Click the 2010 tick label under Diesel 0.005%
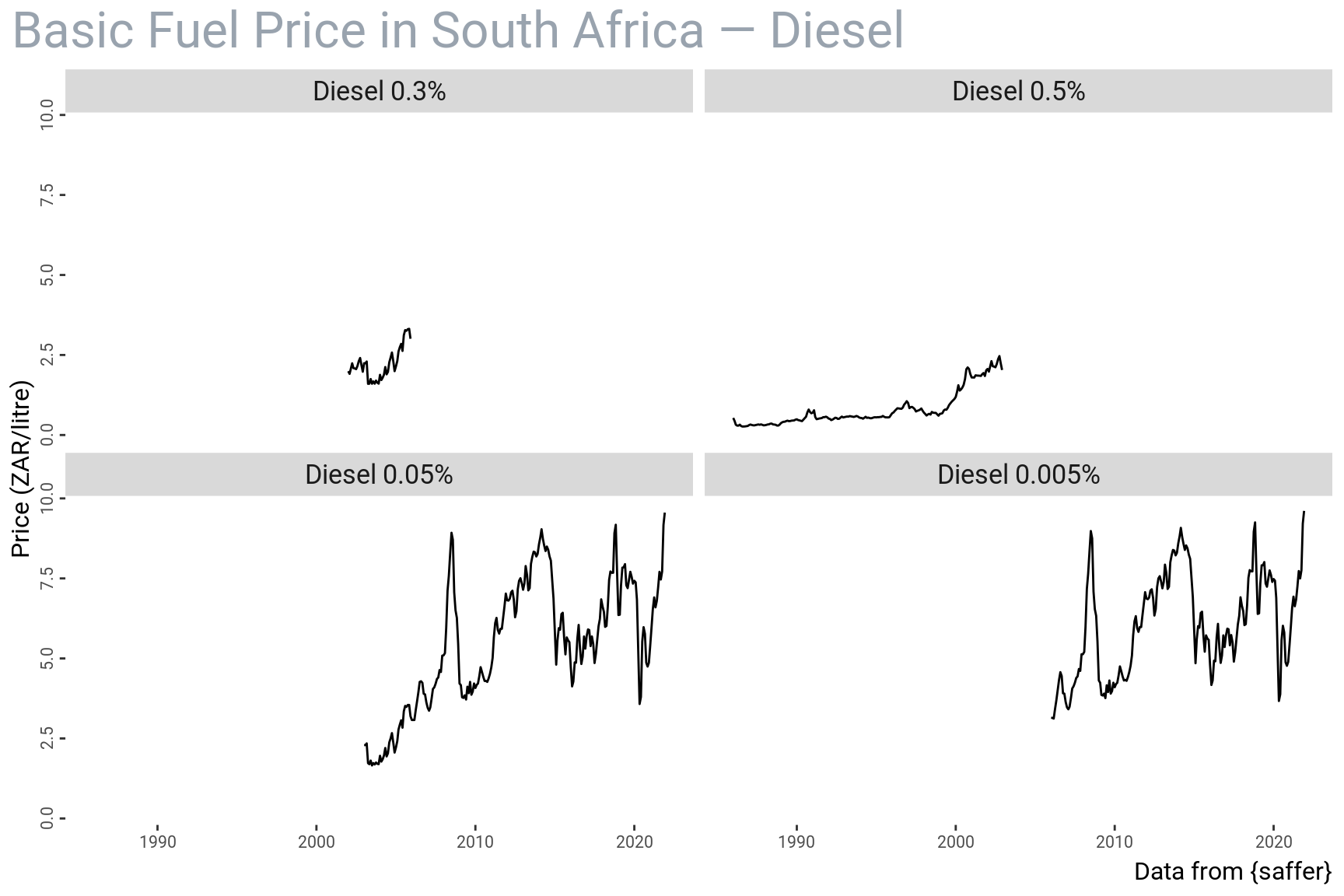Screen dimensions: 1344x896 coord(1115,842)
